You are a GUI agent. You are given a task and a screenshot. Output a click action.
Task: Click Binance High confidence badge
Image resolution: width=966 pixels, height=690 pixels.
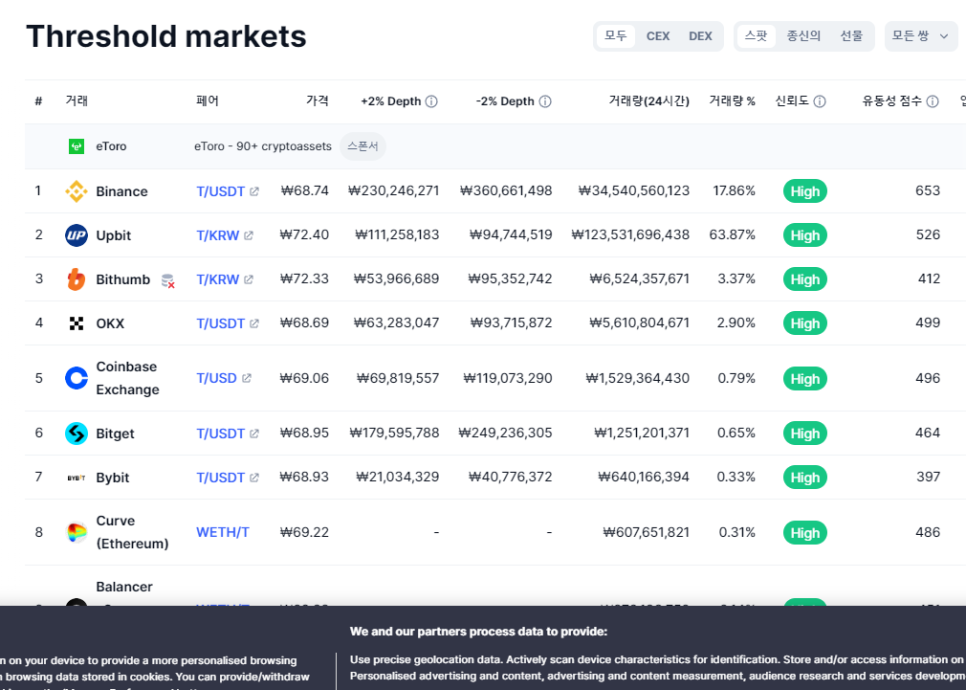click(805, 192)
